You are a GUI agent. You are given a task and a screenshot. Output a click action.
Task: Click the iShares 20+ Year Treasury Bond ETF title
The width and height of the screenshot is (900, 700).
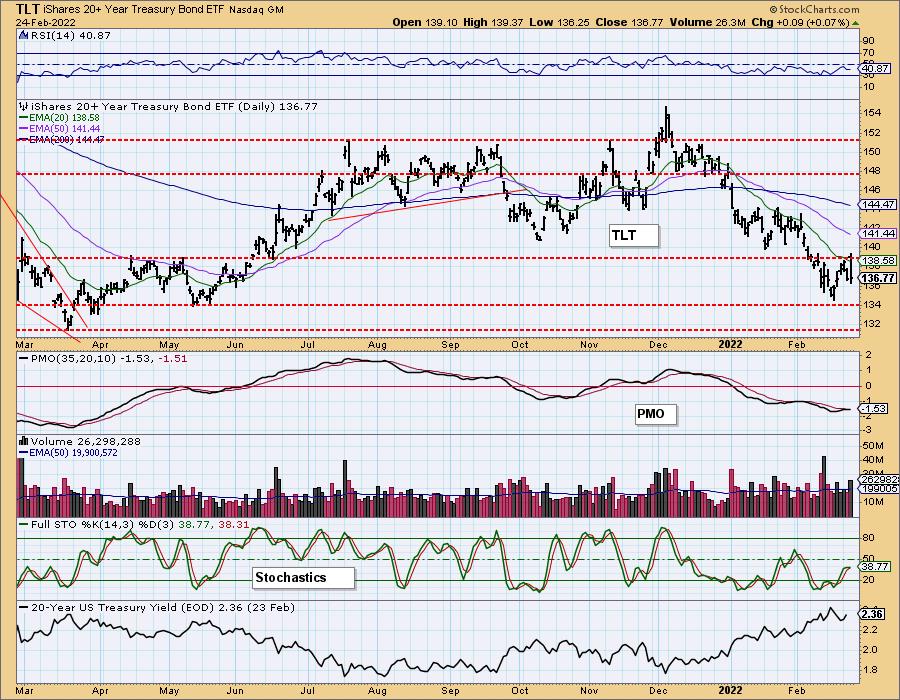pyautogui.click(x=134, y=10)
